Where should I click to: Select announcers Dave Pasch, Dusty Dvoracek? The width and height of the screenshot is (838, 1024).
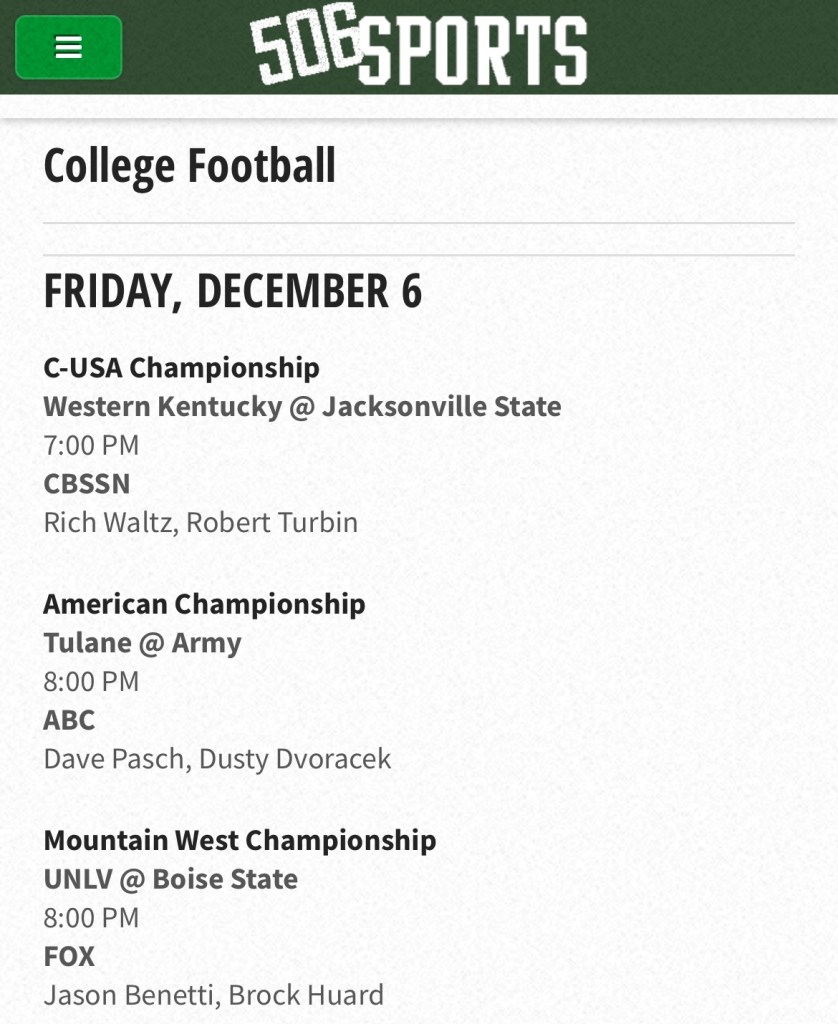[x=217, y=759]
